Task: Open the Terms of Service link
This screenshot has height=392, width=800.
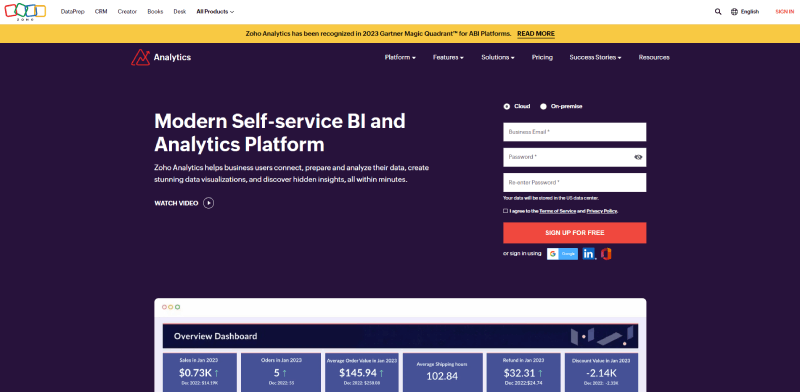Action: pyautogui.click(x=558, y=211)
